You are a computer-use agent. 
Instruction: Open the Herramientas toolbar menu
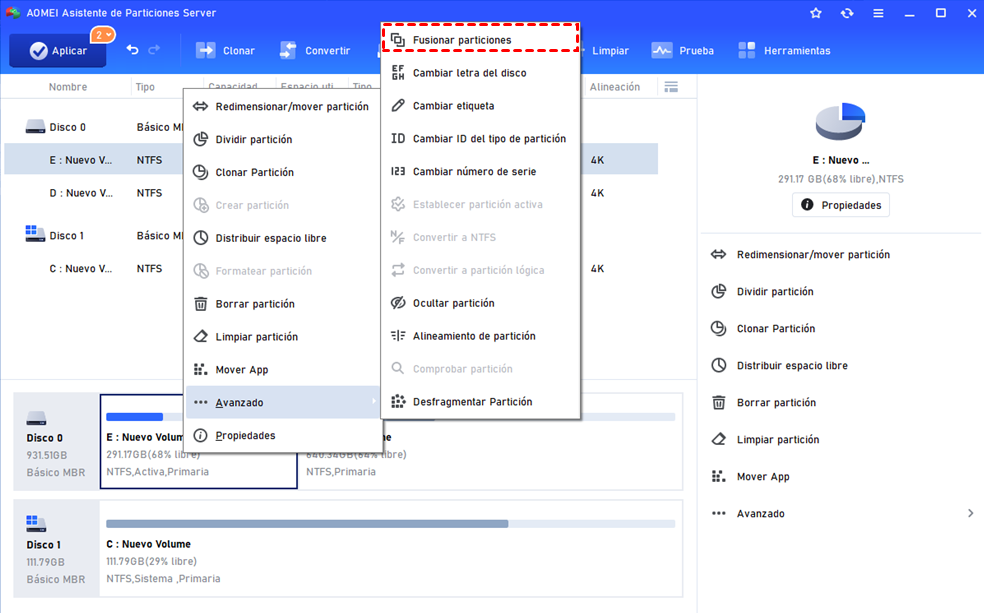pyautogui.click(x=784, y=51)
